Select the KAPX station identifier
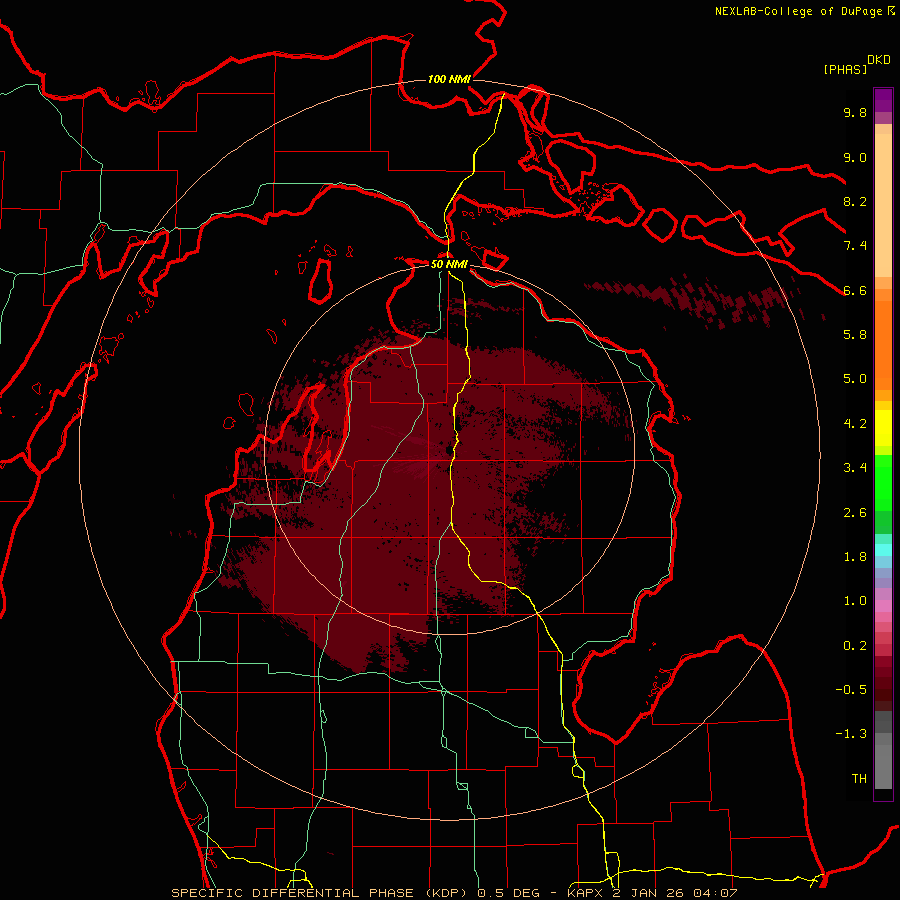This screenshot has width=900, height=900. pos(586,893)
